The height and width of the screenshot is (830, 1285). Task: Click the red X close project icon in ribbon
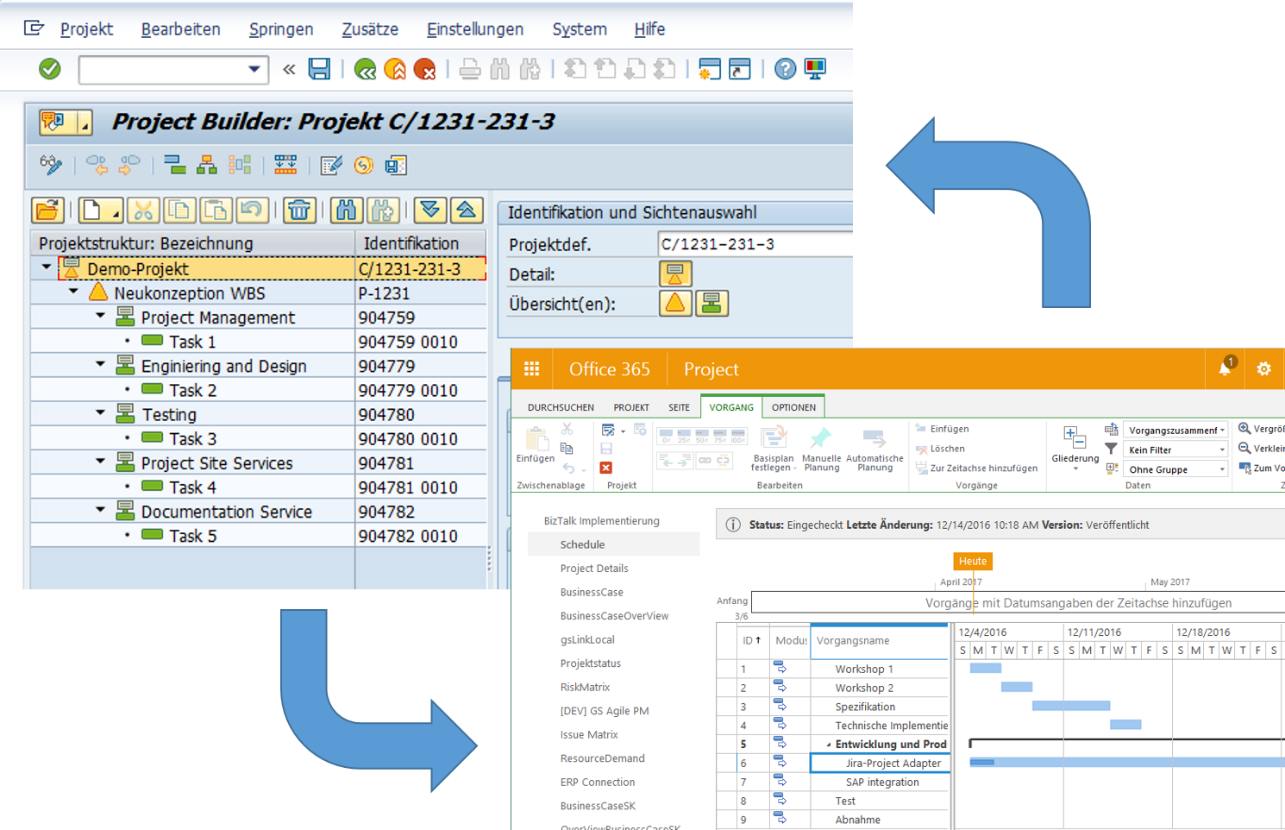coord(607,468)
